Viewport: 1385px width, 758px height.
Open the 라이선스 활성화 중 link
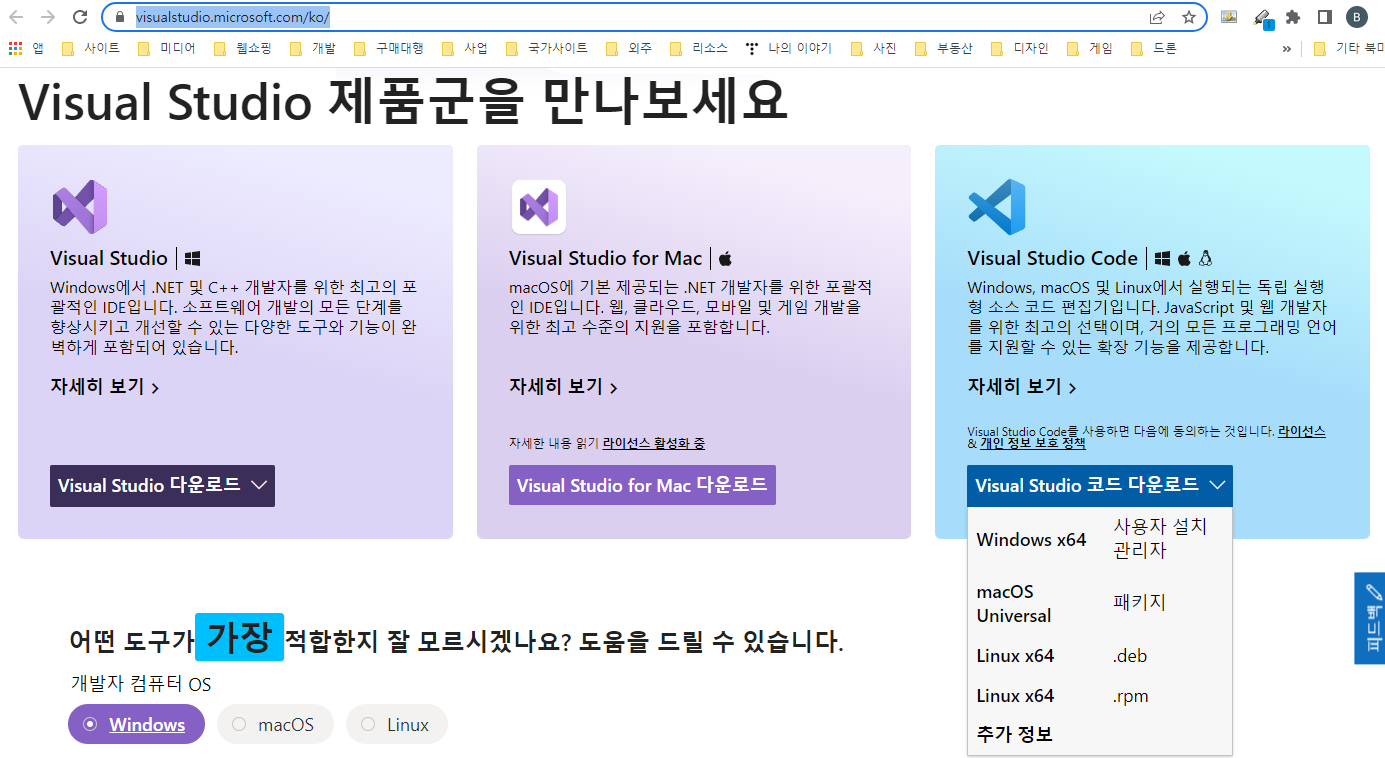(x=654, y=443)
